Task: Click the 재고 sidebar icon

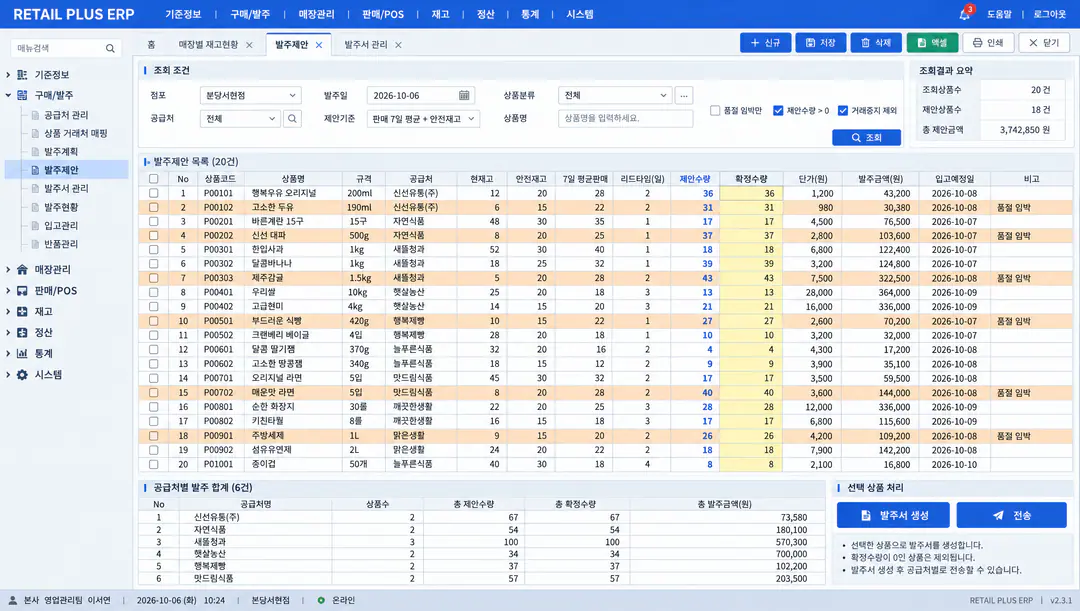Action: [22, 311]
